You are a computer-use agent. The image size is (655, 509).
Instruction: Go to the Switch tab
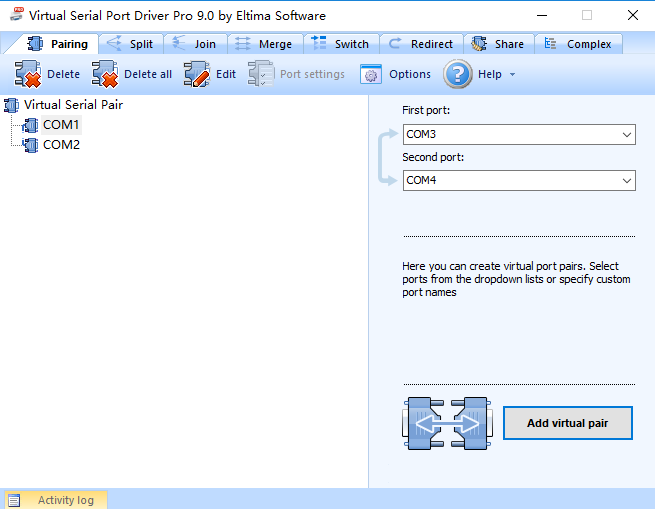(x=342, y=44)
